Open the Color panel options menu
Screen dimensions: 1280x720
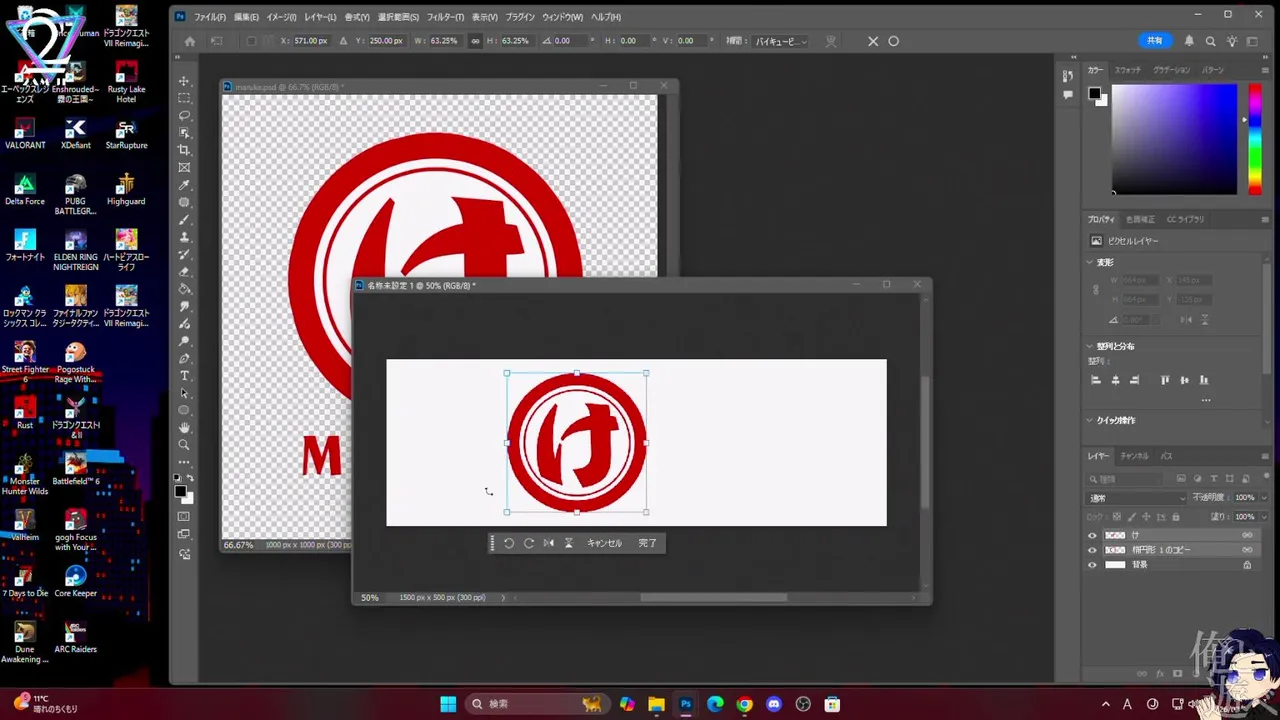click(x=1265, y=70)
